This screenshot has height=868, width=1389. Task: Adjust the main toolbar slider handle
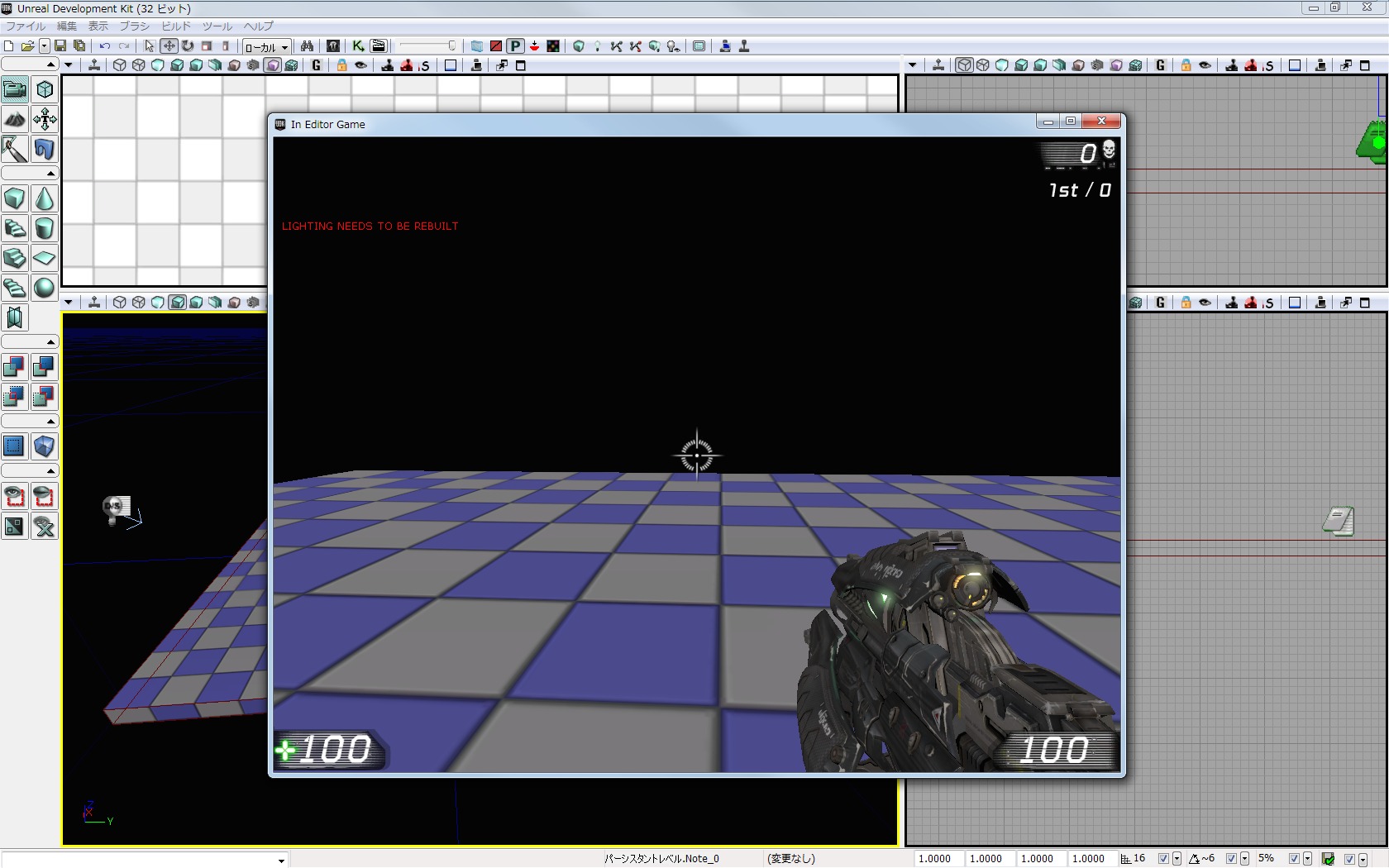(451, 46)
